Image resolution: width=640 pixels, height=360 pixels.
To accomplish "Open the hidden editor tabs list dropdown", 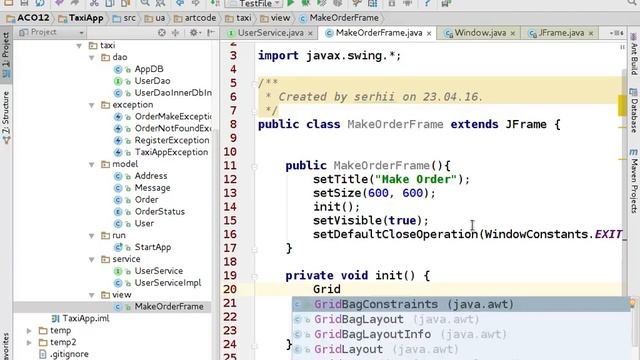I will point(616,33).
